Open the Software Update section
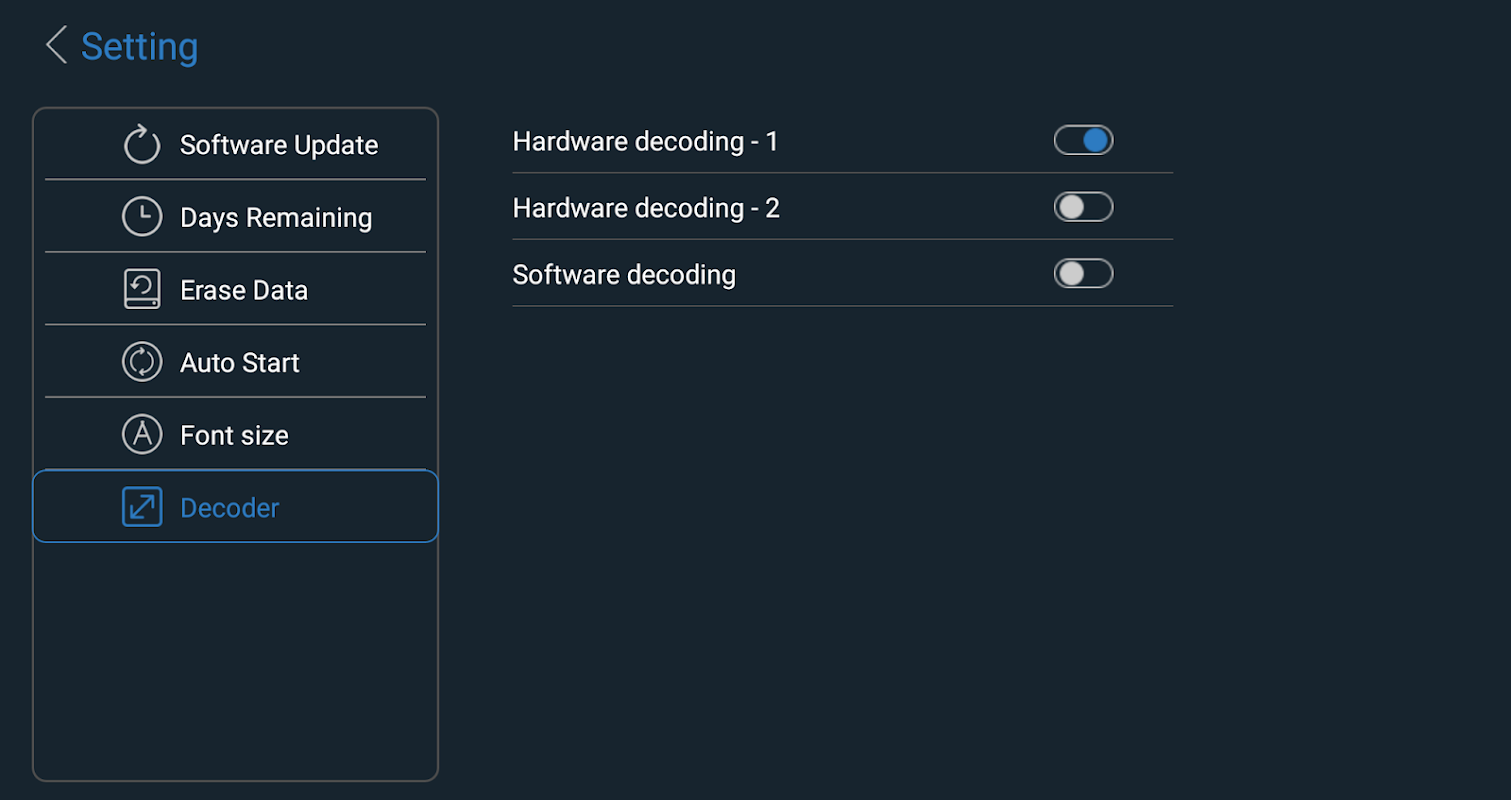1511x800 pixels. (x=278, y=145)
